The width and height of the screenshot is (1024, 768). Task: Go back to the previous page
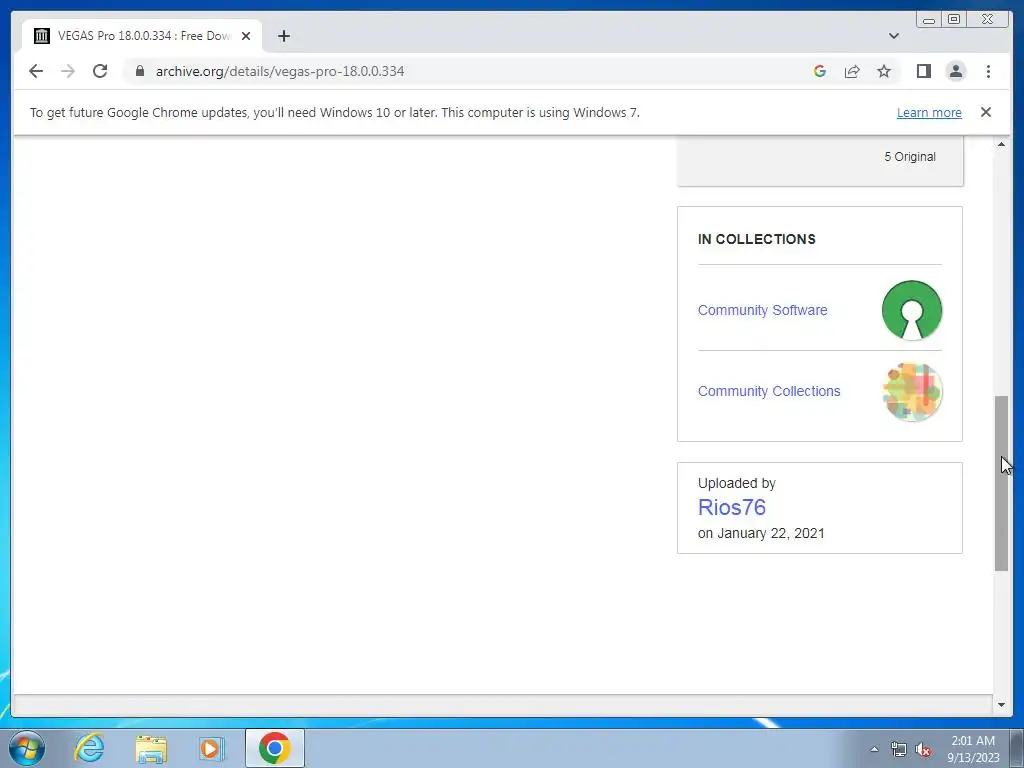(36, 71)
